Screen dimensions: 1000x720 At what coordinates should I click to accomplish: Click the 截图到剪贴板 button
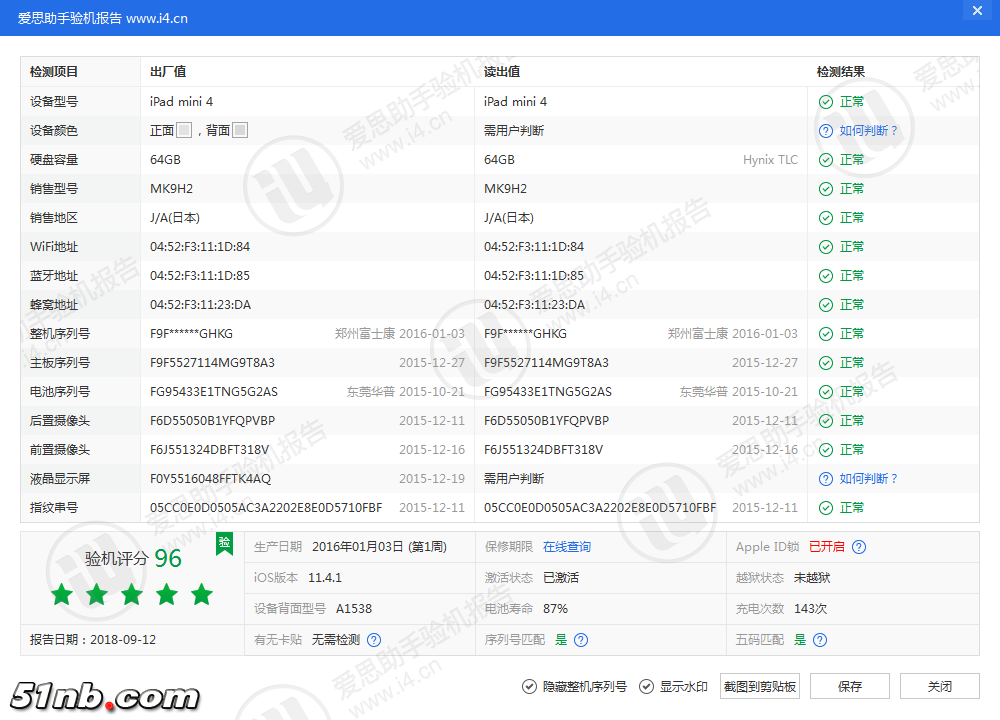(761, 686)
